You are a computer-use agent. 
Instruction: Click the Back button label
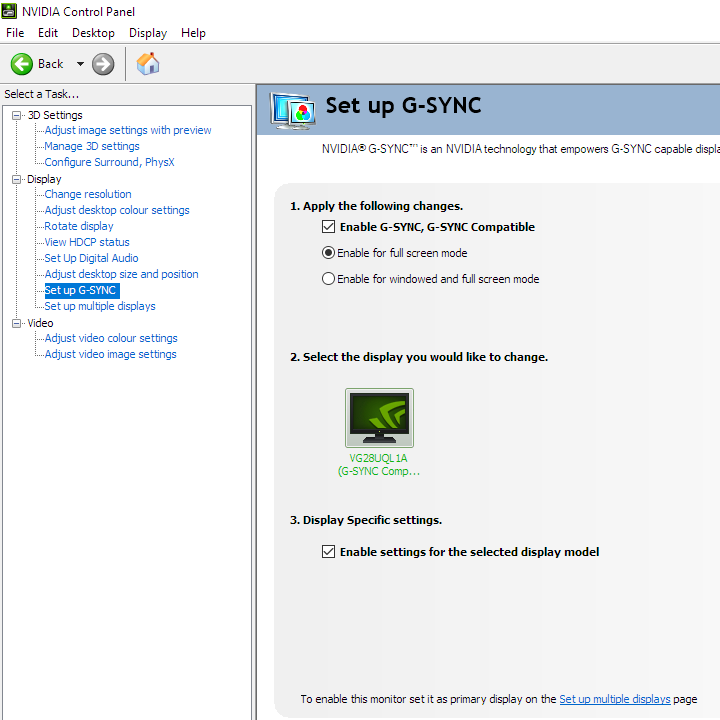tap(51, 64)
